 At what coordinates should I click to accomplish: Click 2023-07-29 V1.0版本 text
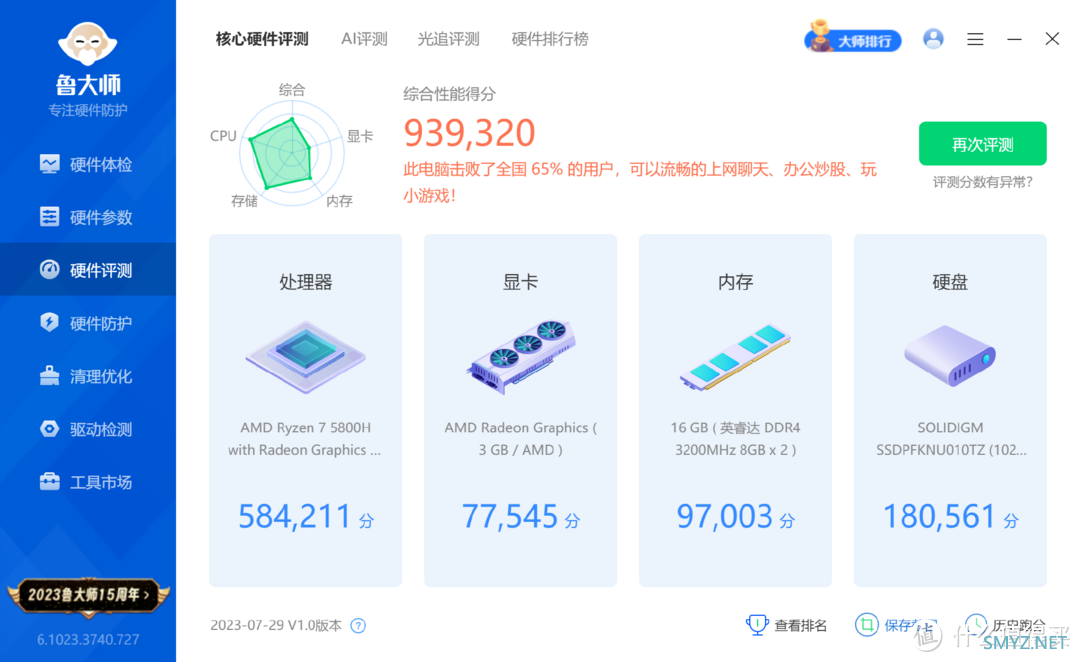point(276,625)
